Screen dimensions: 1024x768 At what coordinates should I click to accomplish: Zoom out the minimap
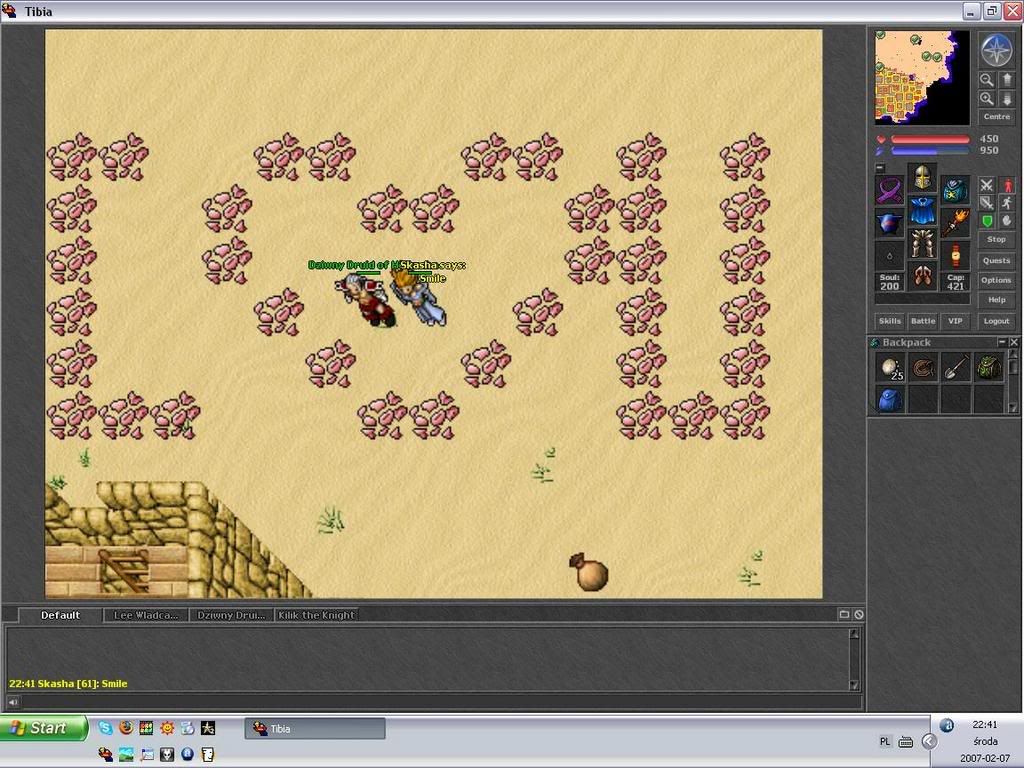pyautogui.click(x=986, y=80)
